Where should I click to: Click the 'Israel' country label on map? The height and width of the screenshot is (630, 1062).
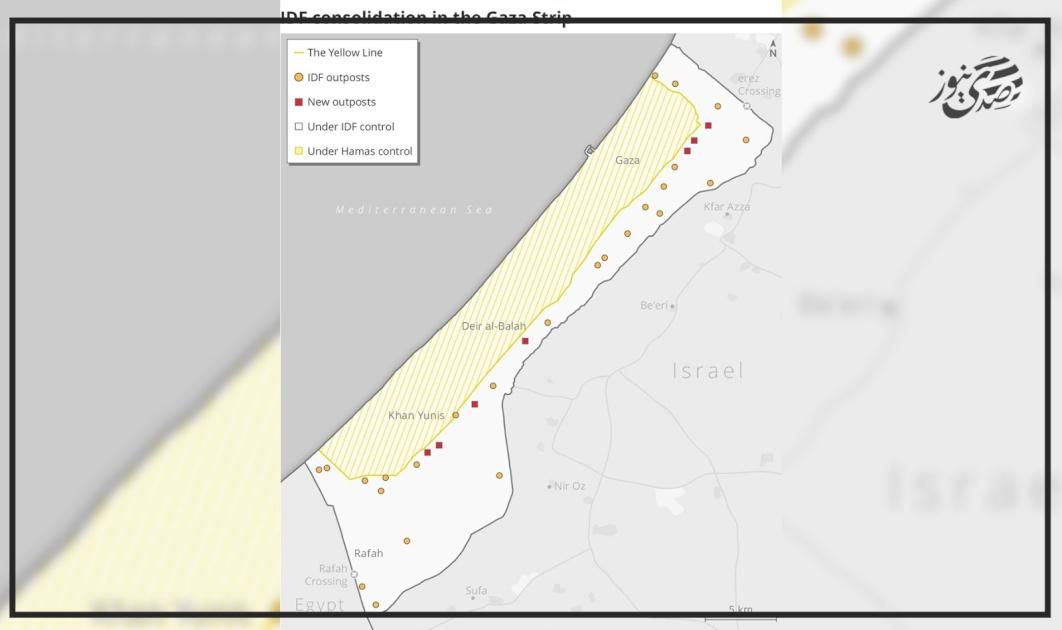click(708, 371)
